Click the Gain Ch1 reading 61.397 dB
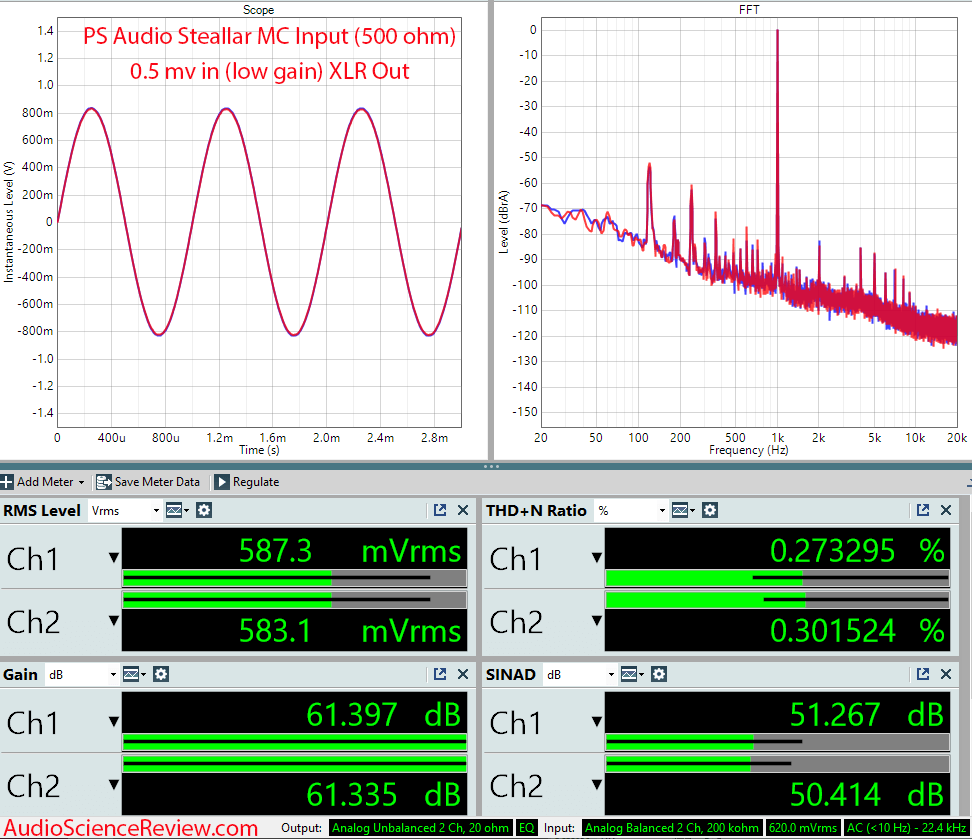The height and width of the screenshot is (839, 972). coord(384,714)
